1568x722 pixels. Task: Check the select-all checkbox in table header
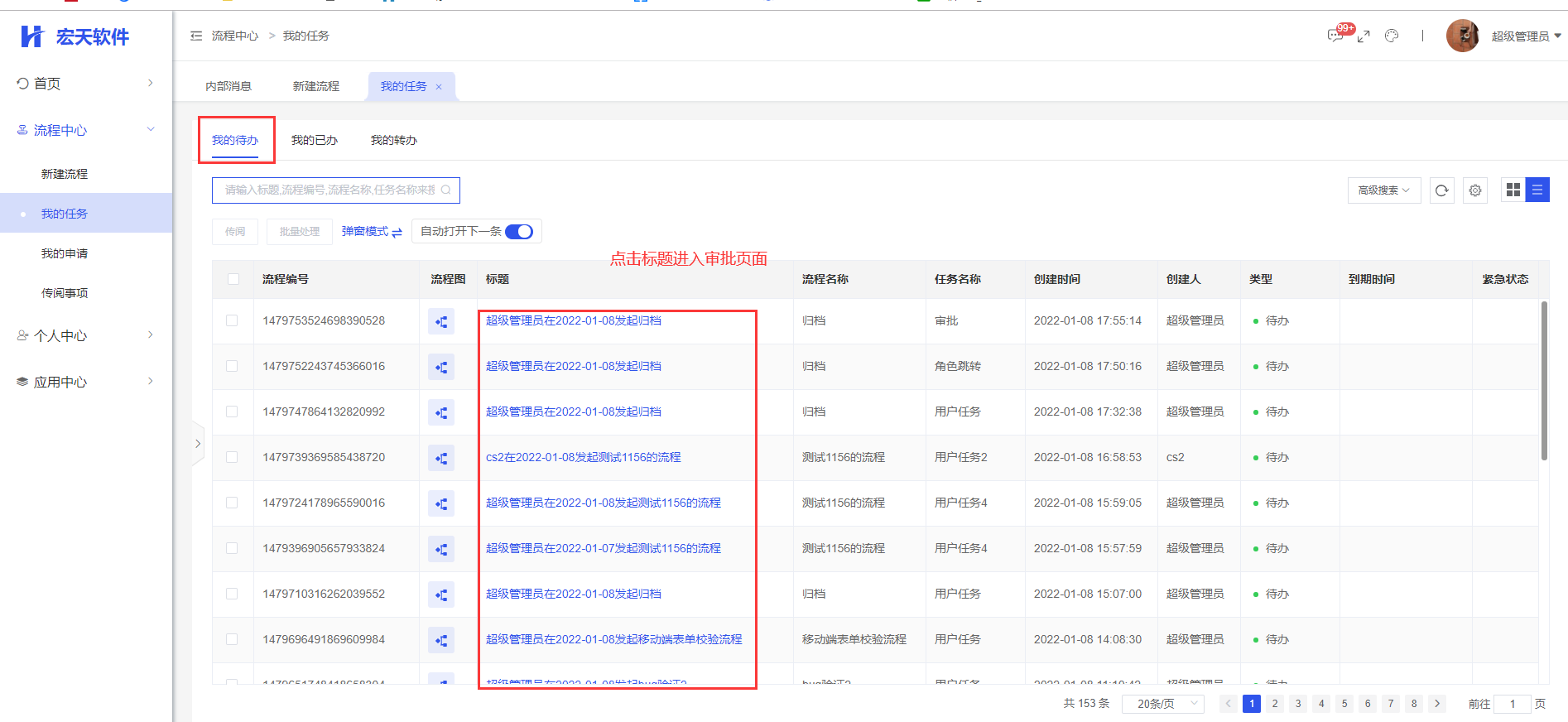233,279
